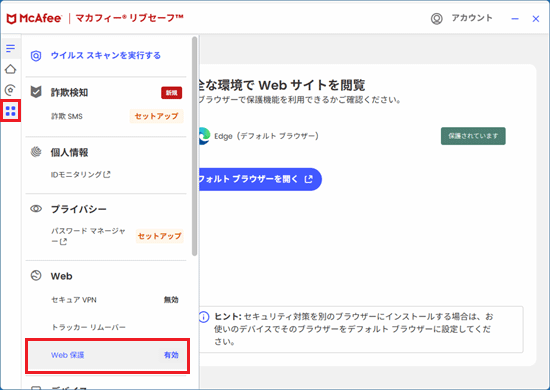Click the Web サイトを閲覧 heading text
The height and width of the screenshot is (390, 550).
coord(312,85)
